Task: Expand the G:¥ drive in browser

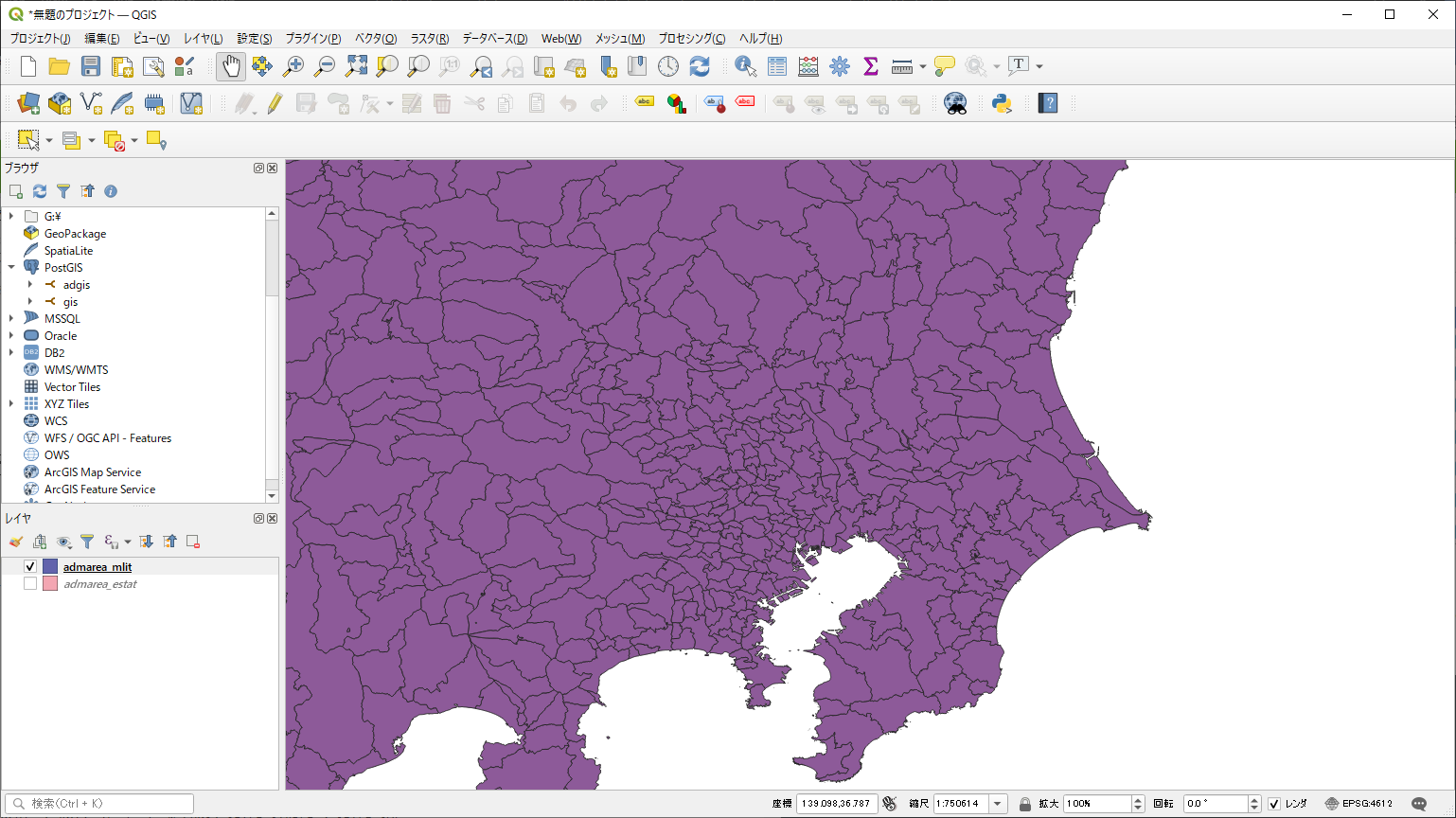Action: [11, 217]
